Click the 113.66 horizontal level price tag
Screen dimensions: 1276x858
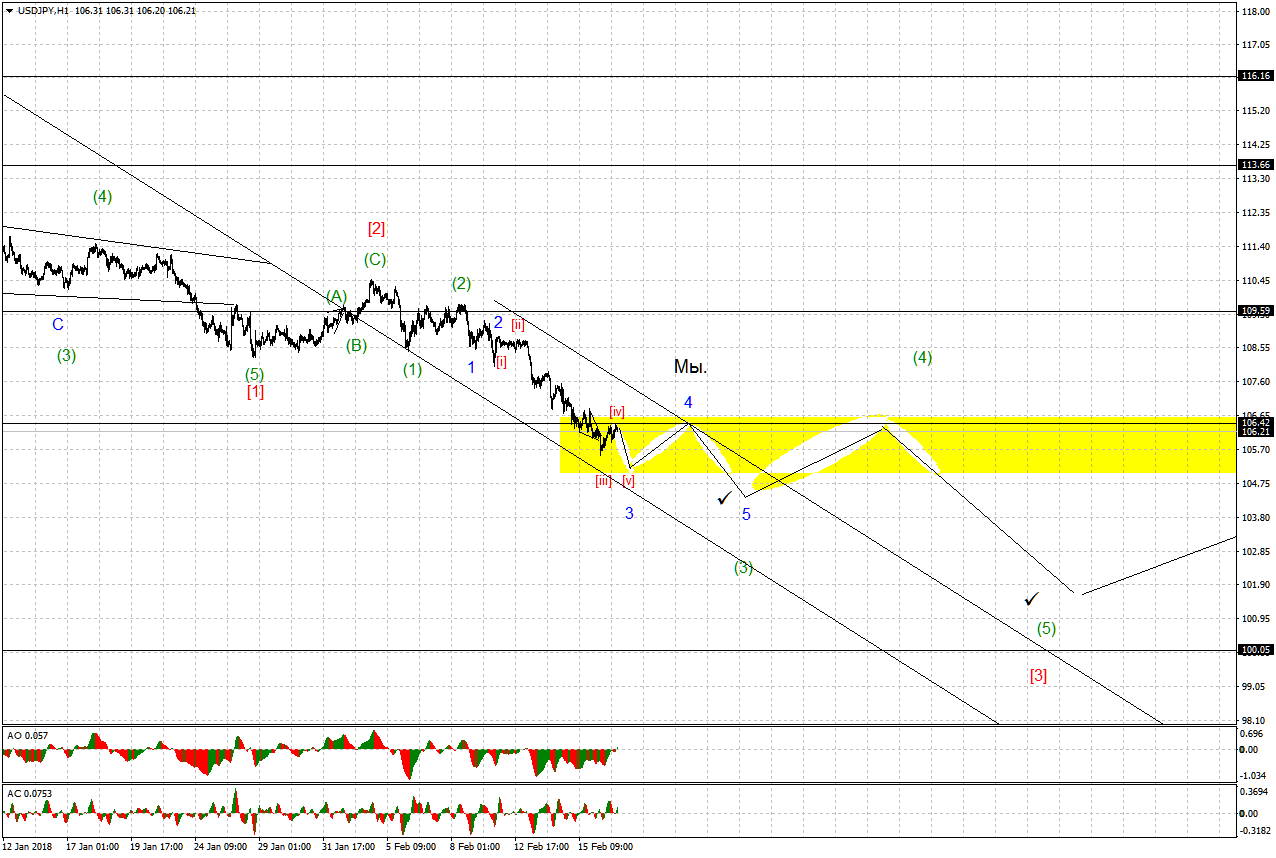coord(1255,165)
